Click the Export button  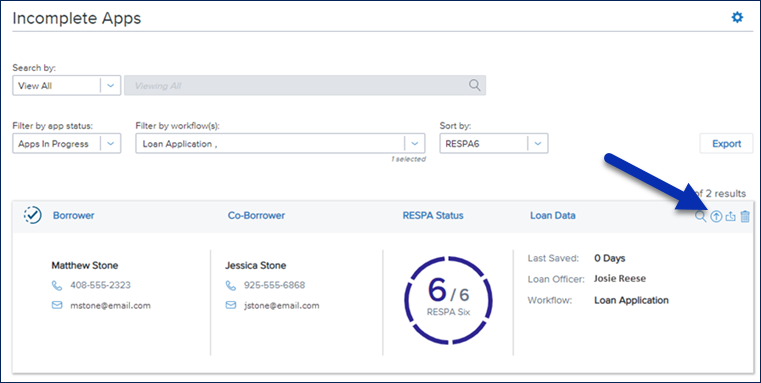(x=726, y=144)
